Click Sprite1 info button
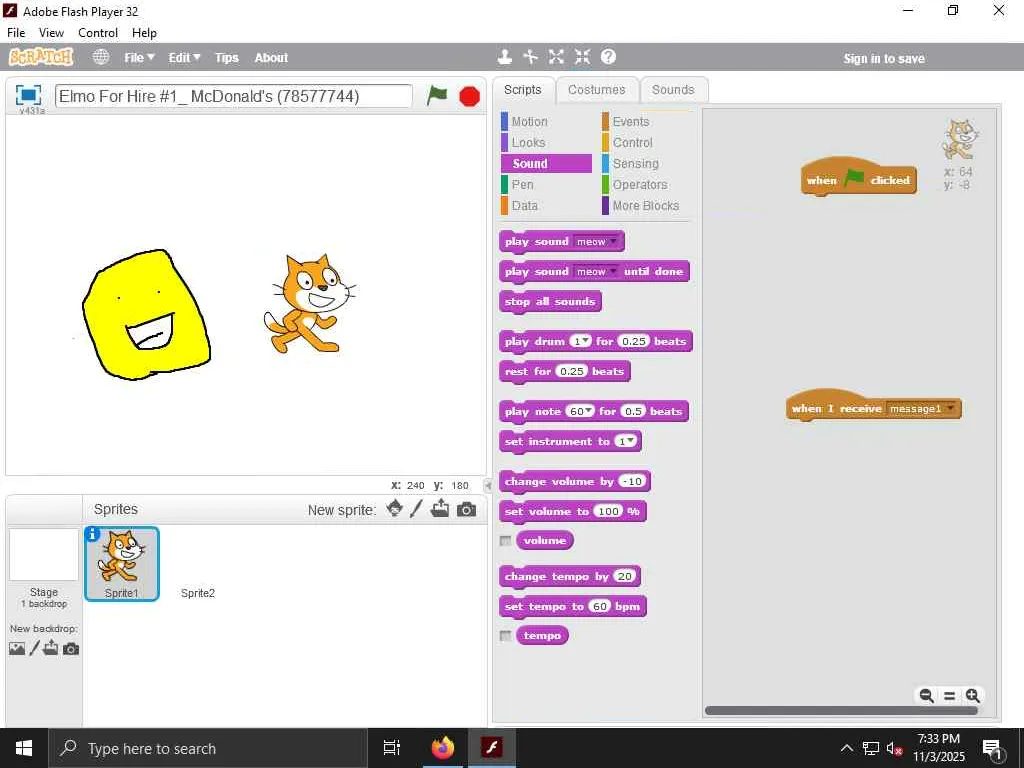 [x=92, y=534]
